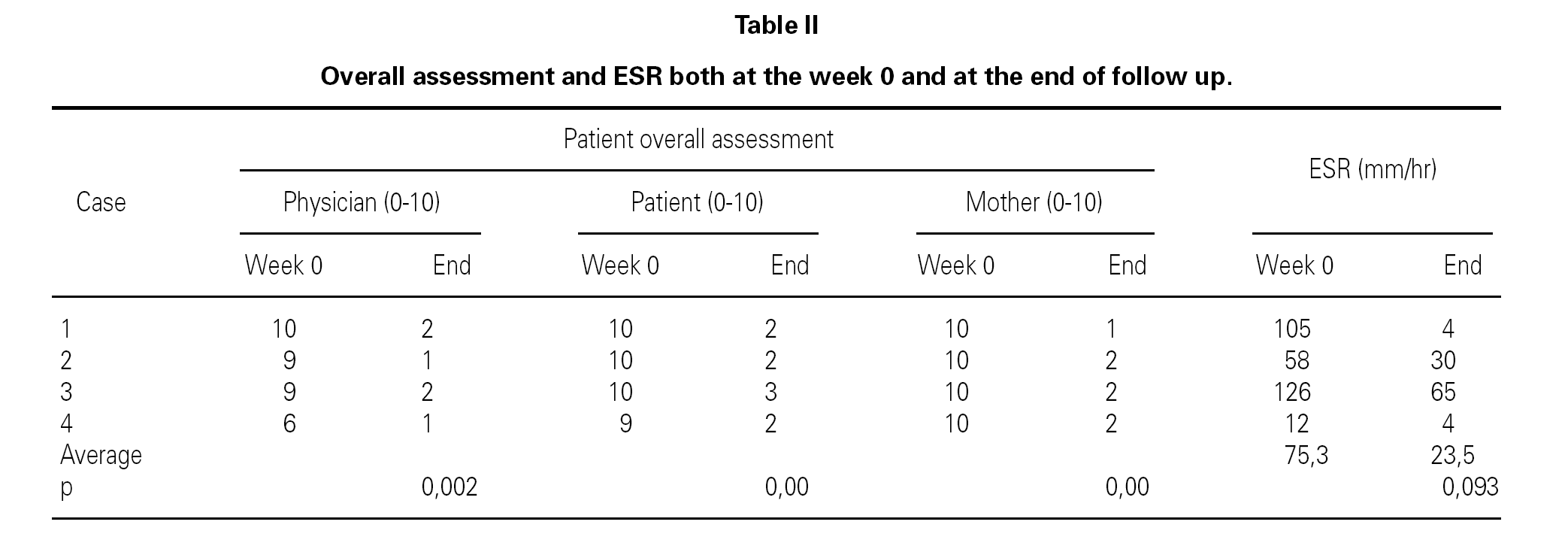Click the "Average" row label

pyautogui.click(x=101, y=456)
